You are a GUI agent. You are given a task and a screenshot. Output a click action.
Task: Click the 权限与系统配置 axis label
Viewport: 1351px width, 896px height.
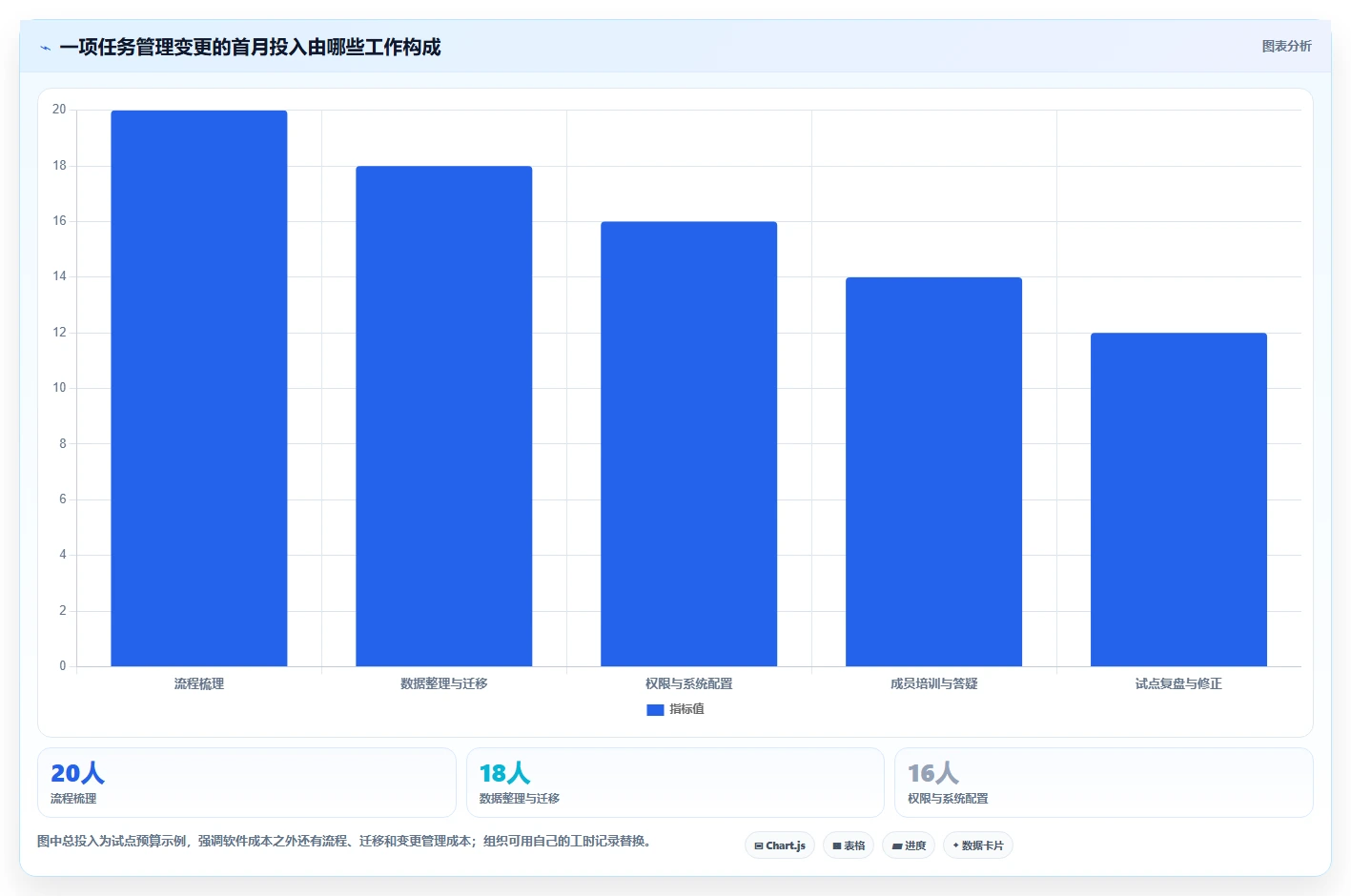(689, 683)
